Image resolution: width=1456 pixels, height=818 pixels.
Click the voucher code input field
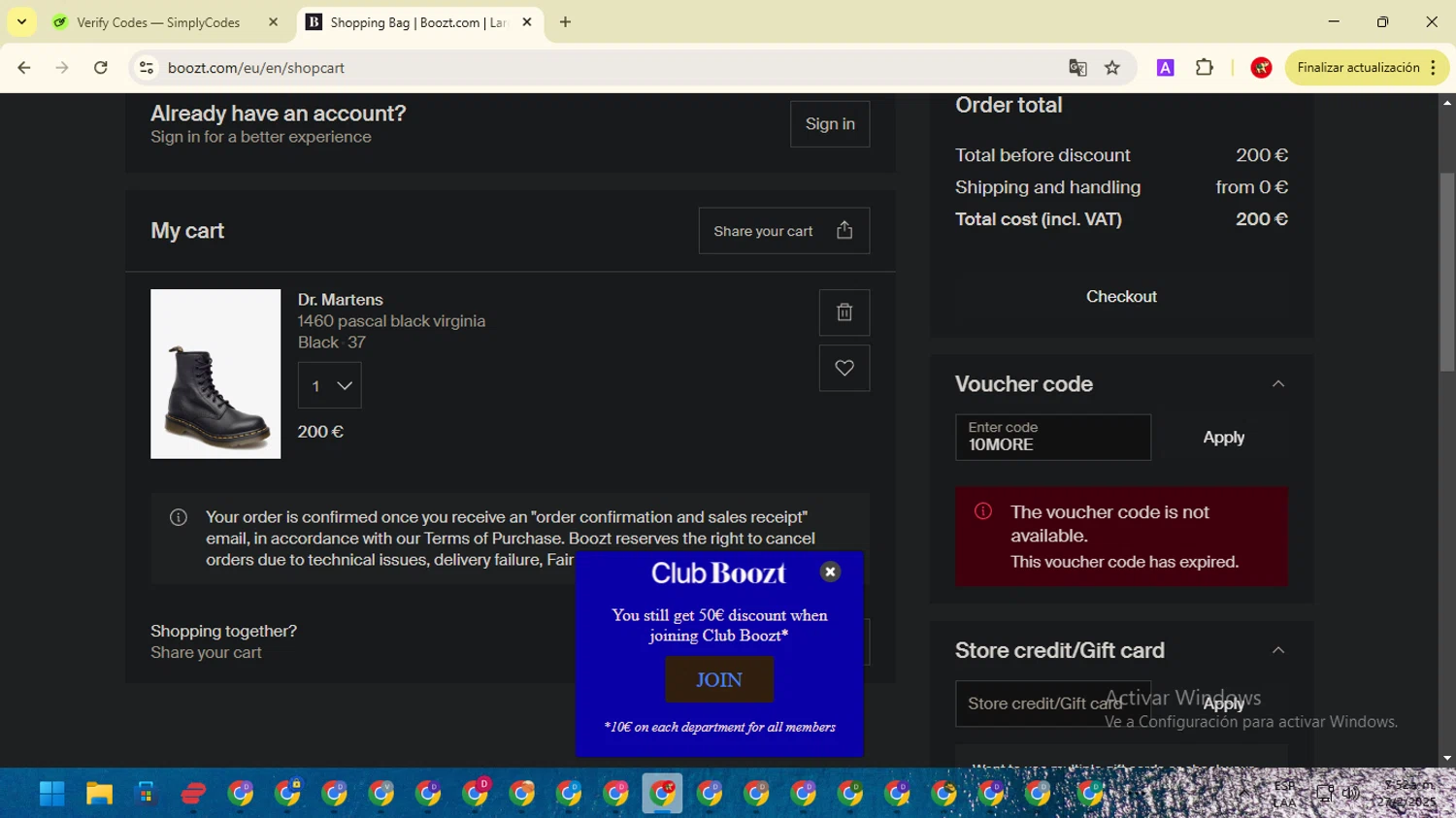coord(1053,438)
